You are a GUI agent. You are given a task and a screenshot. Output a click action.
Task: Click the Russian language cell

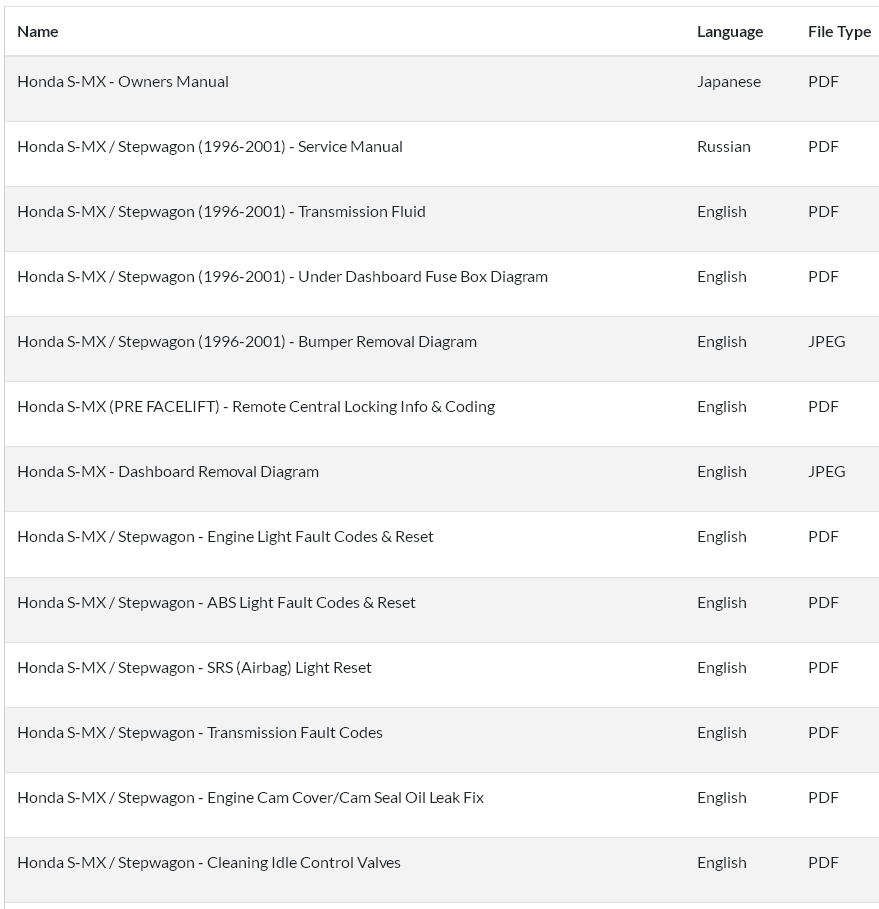click(x=724, y=147)
